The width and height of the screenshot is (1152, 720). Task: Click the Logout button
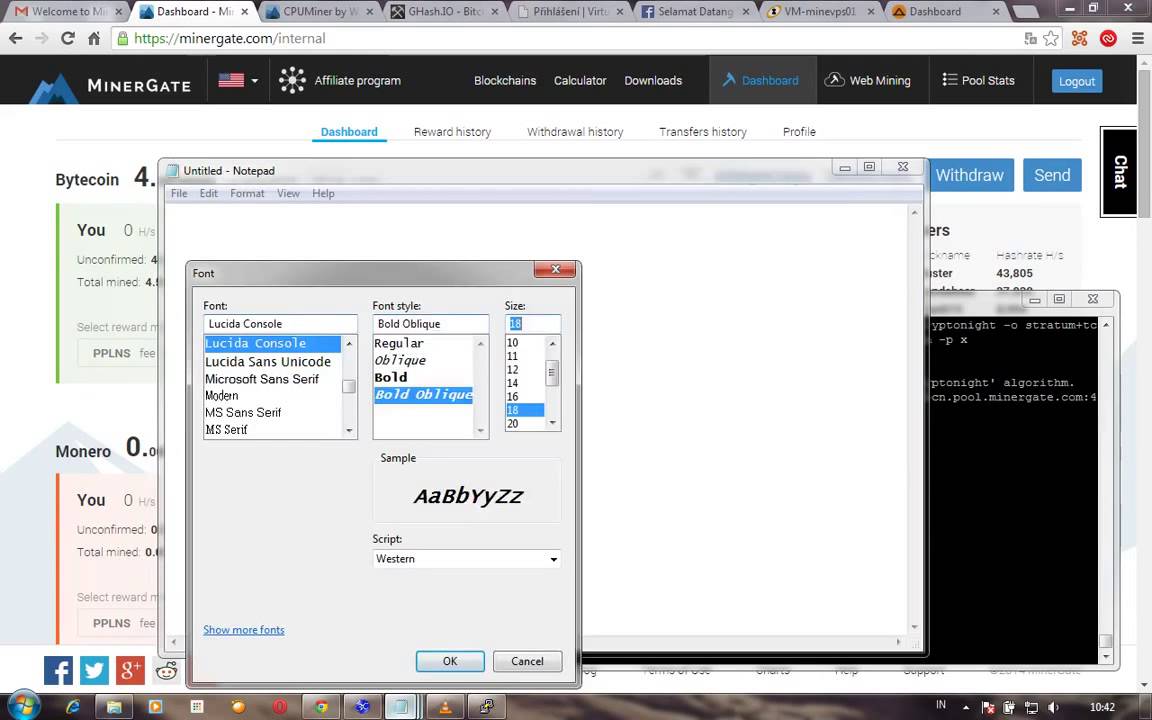pyautogui.click(x=1076, y=81)
